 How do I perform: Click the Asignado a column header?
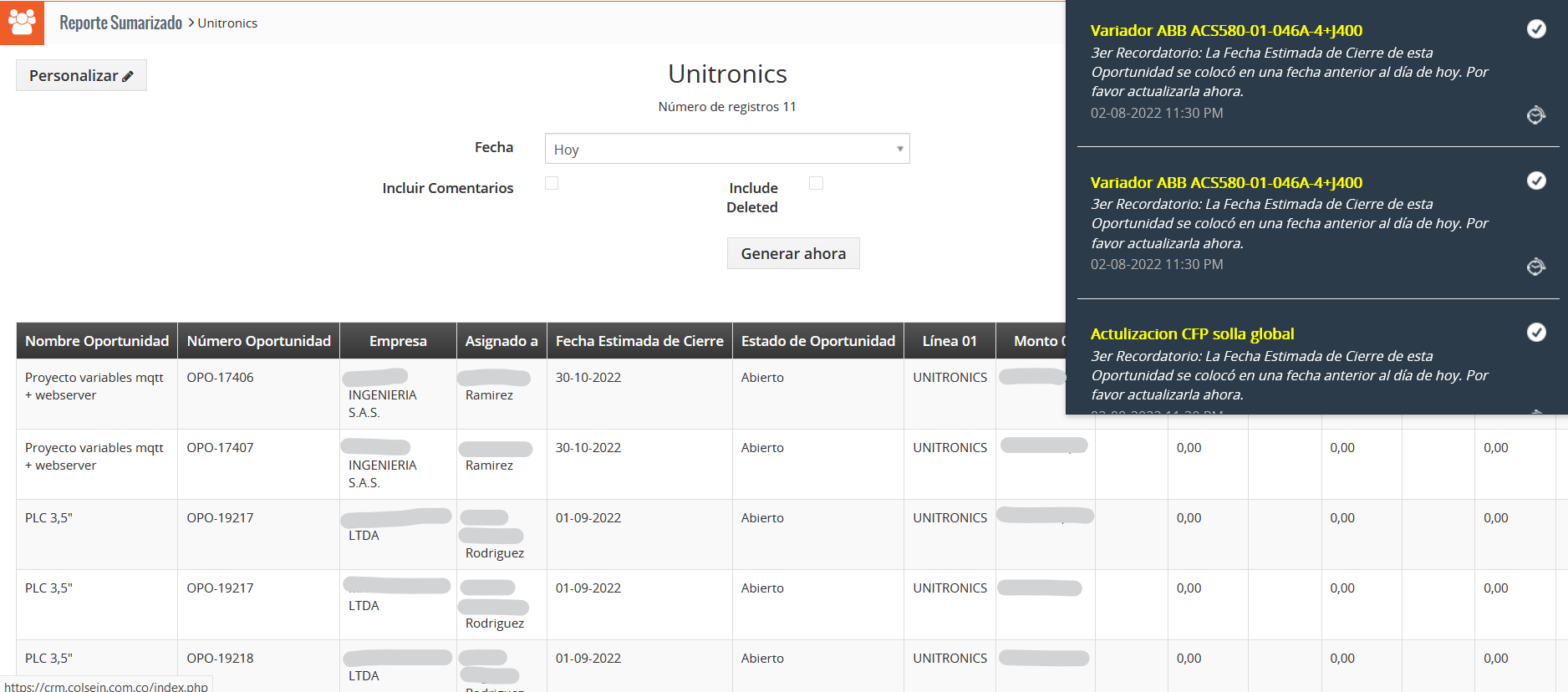(x=501, y=341)
